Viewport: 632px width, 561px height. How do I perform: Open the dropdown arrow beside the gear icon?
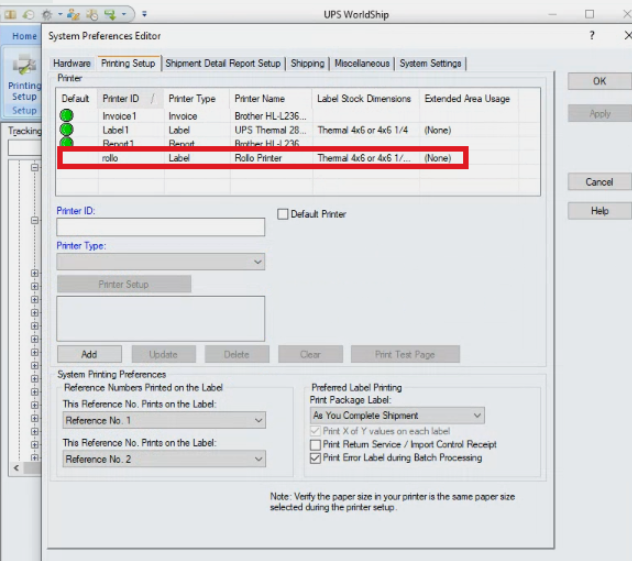(x=60, y=15)
